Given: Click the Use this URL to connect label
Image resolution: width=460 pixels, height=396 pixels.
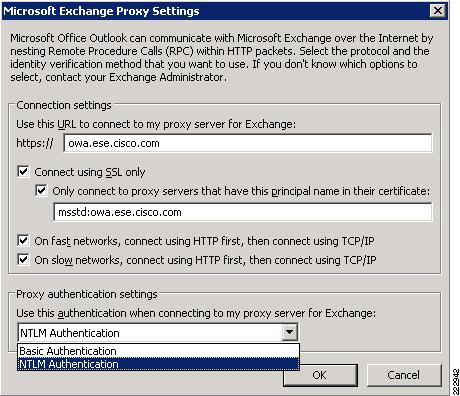Looking at the screenshot, I should coord(156,124).
